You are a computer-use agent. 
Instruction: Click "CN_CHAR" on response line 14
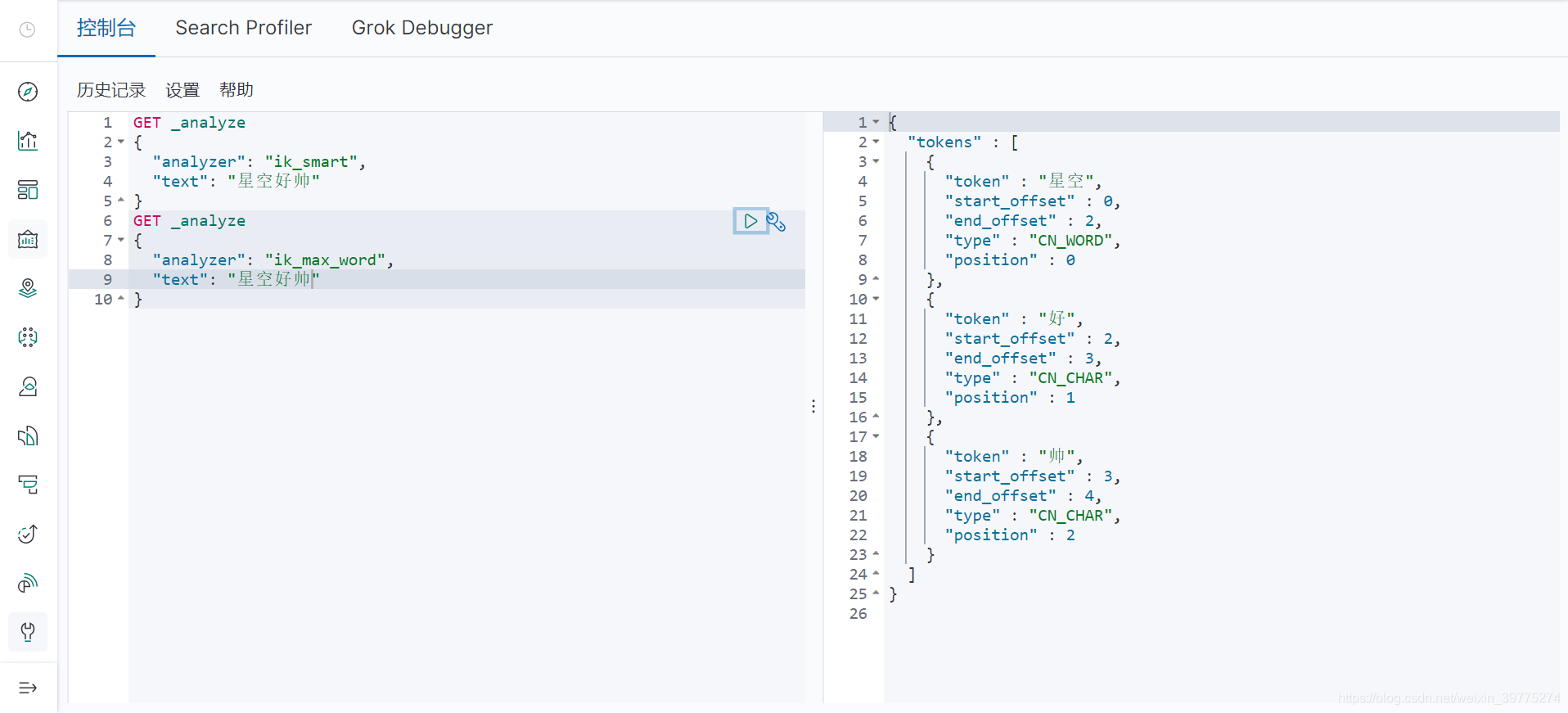coord(1070,378)
